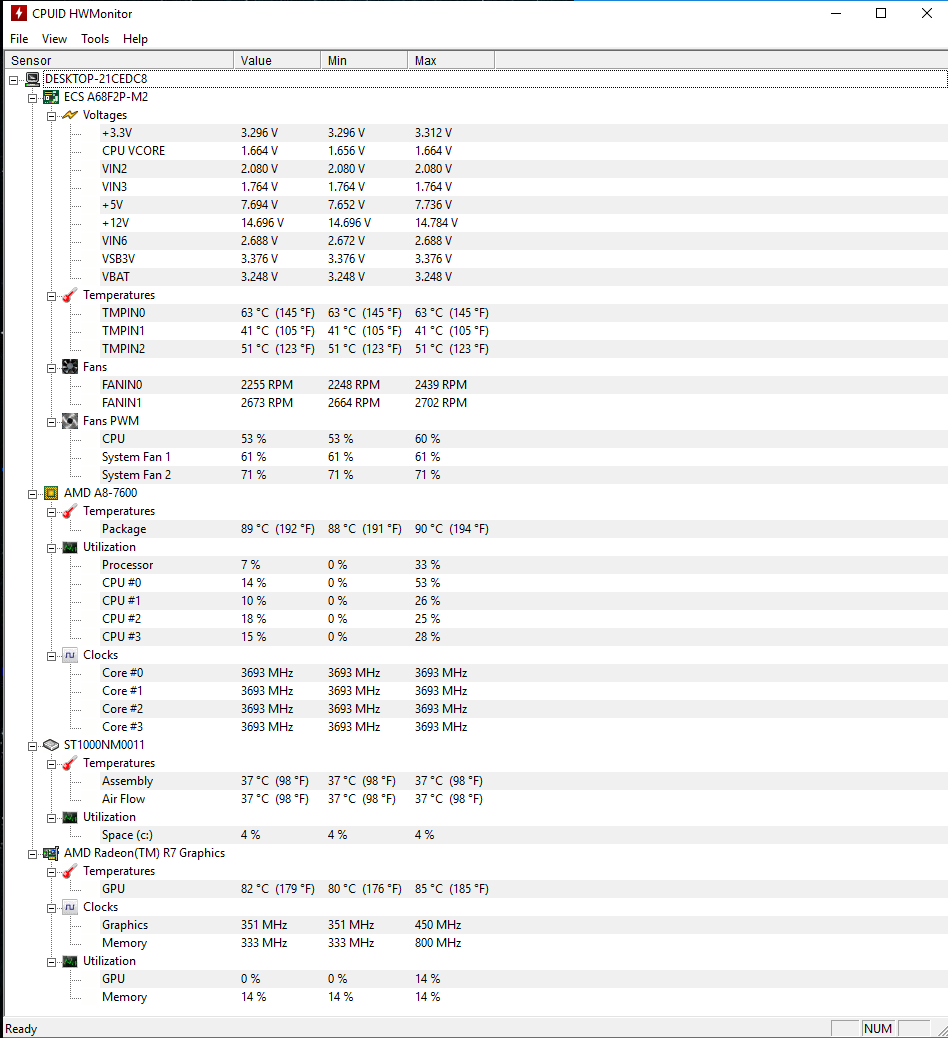Select the Processor utilization row
Screen dimensions: 948x1038
coord(524,565)
